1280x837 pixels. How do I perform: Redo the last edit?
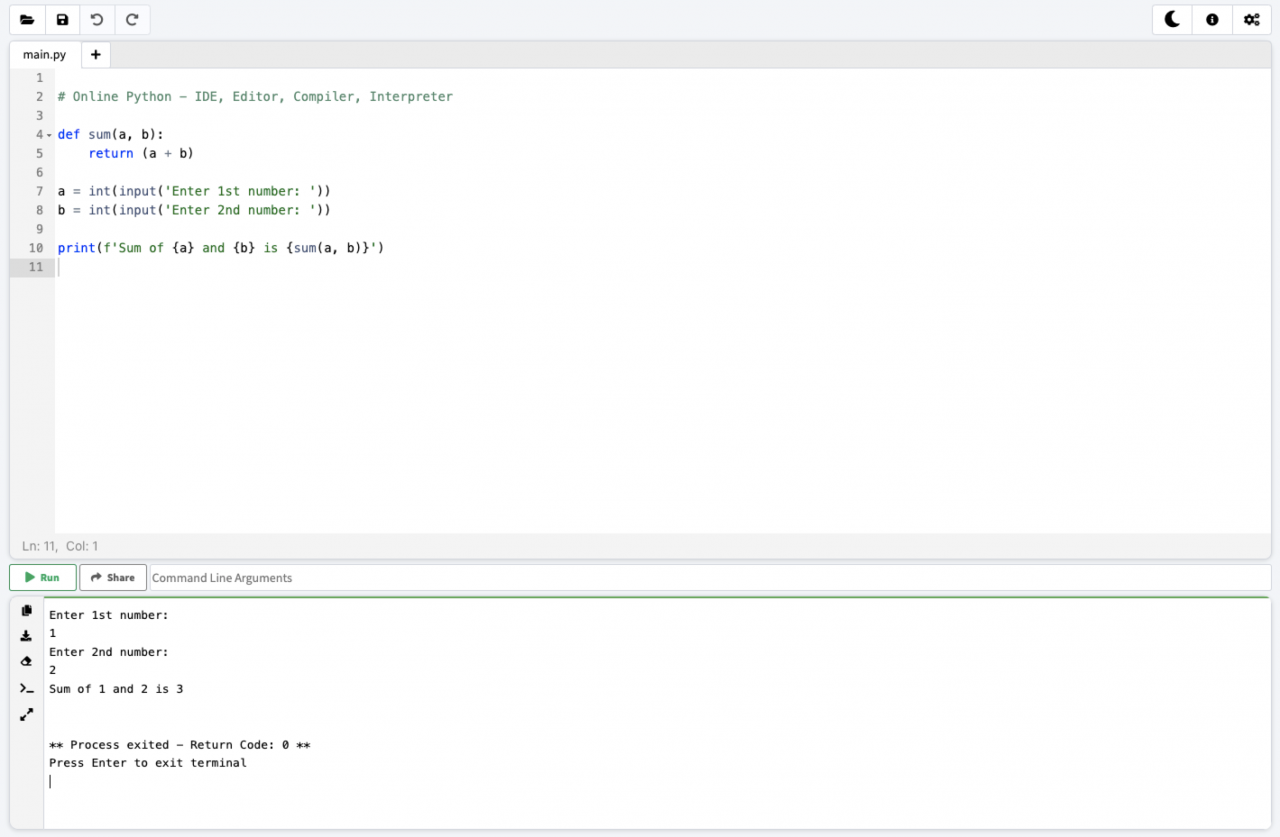click(x=132, y=19)
